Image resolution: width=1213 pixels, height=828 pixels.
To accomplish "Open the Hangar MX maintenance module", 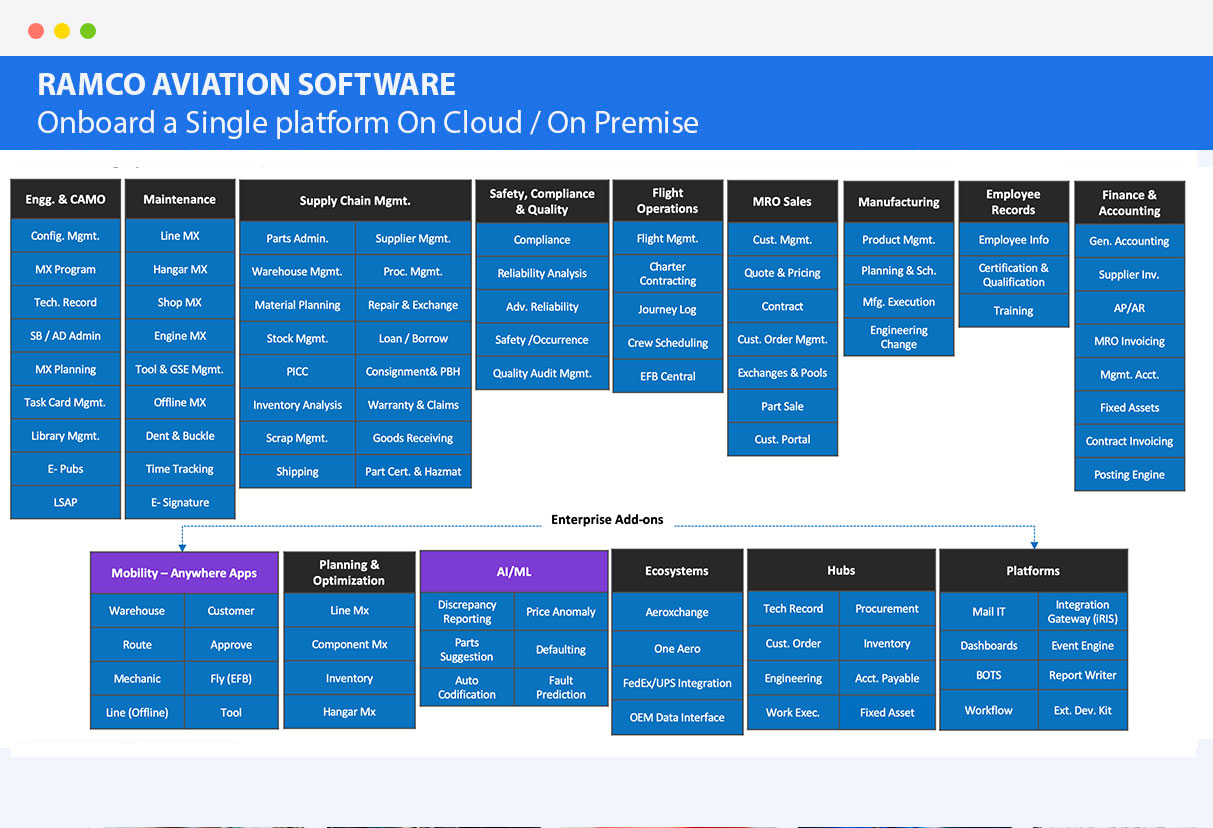I will (x=180, y=269).
